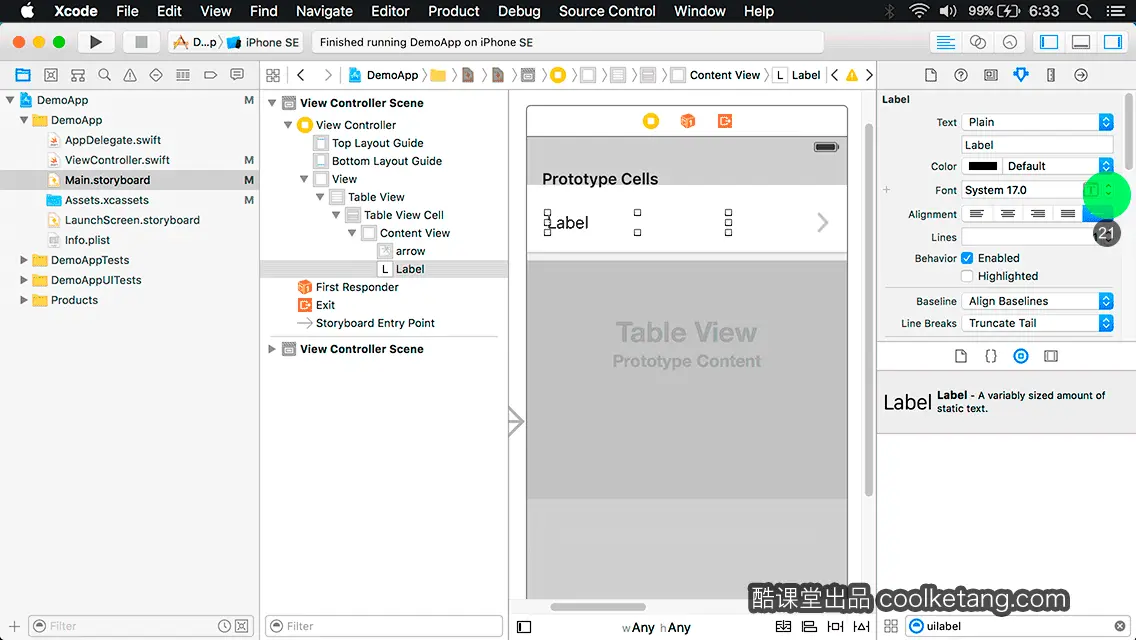Open the File Template library

point(961,356)
